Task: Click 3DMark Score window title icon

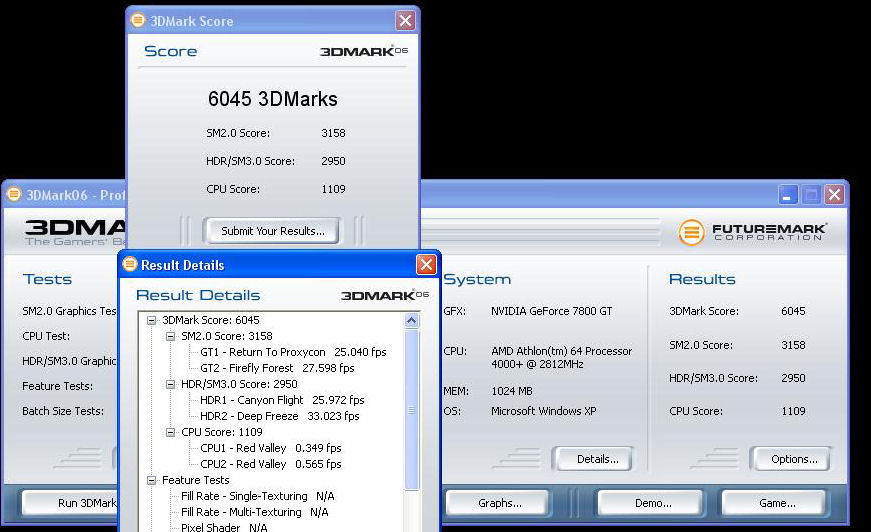Action: tap(137, 20)
